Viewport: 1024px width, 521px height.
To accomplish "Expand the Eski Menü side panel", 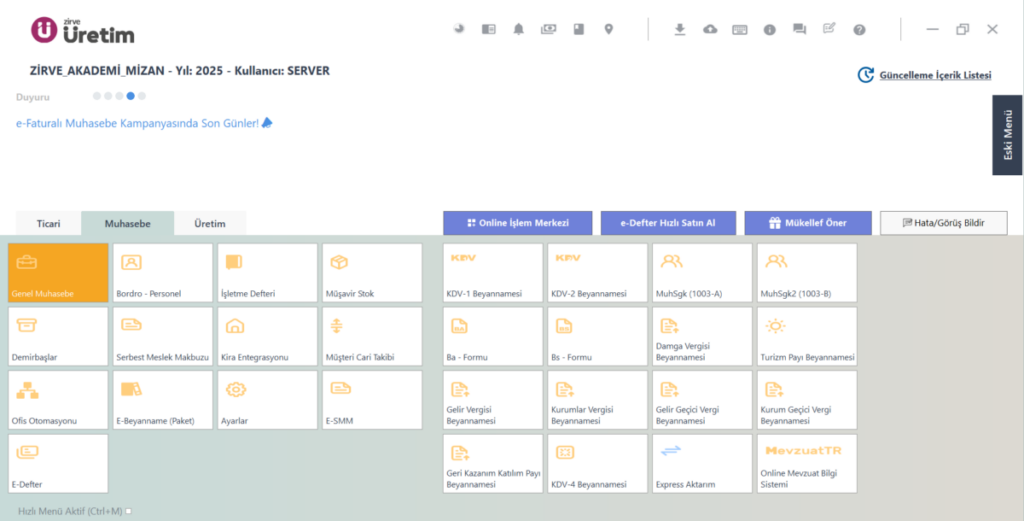I will (1007, 135).
